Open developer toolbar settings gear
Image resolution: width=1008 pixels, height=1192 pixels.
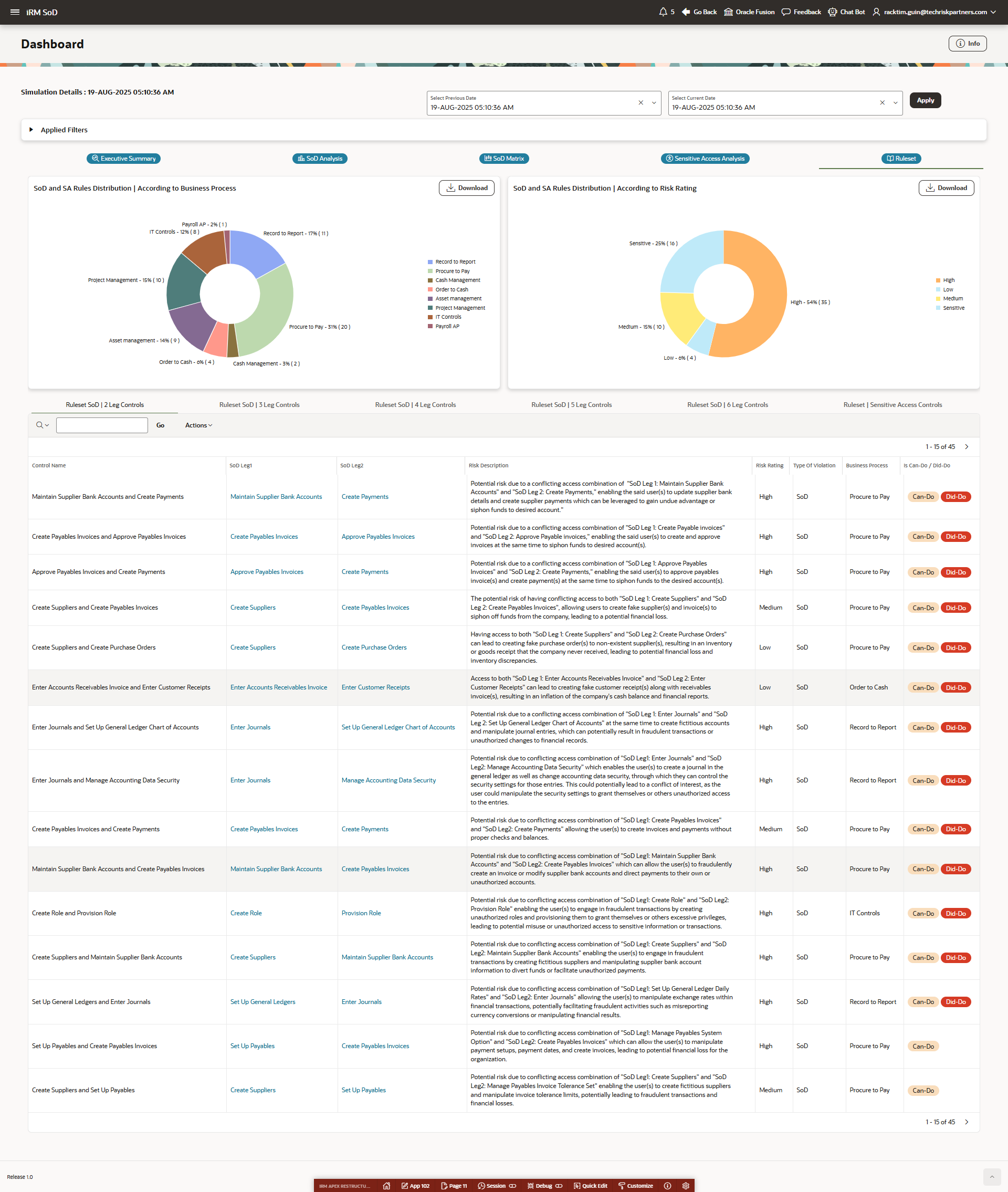[686, 1186]
